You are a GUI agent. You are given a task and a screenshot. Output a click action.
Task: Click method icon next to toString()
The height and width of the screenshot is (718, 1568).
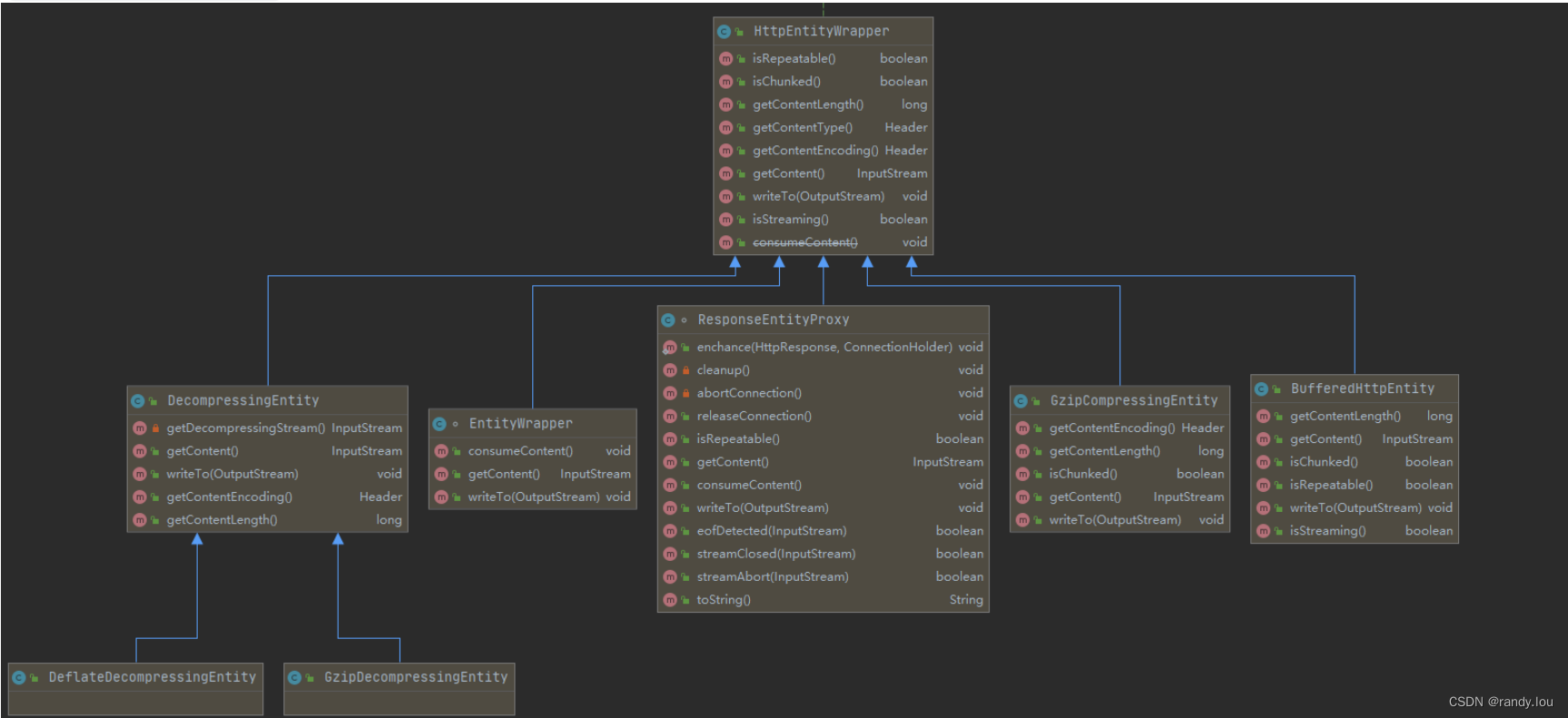670,600
